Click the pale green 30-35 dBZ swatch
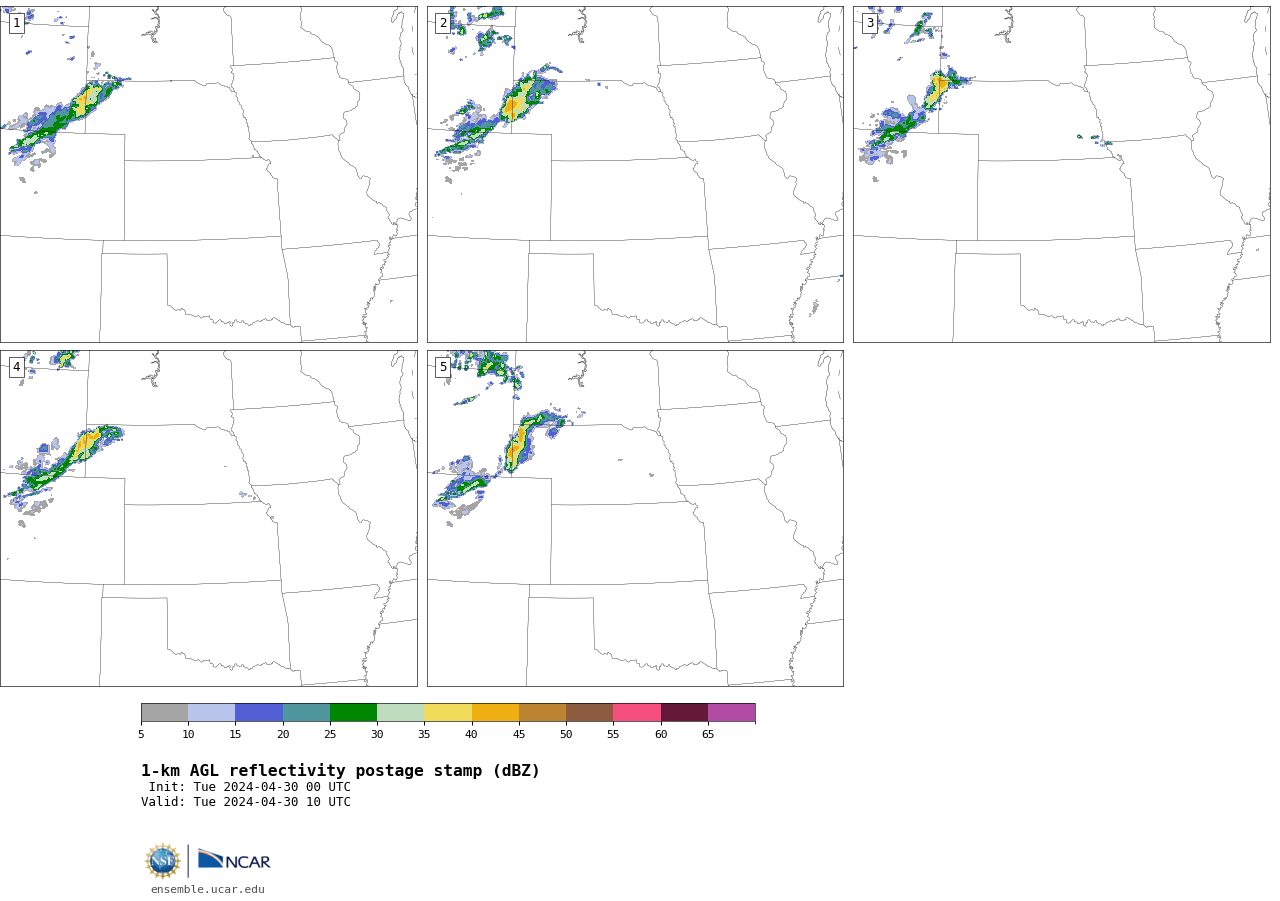Viewport: 1280px width, 901px height. coord(400,713)
